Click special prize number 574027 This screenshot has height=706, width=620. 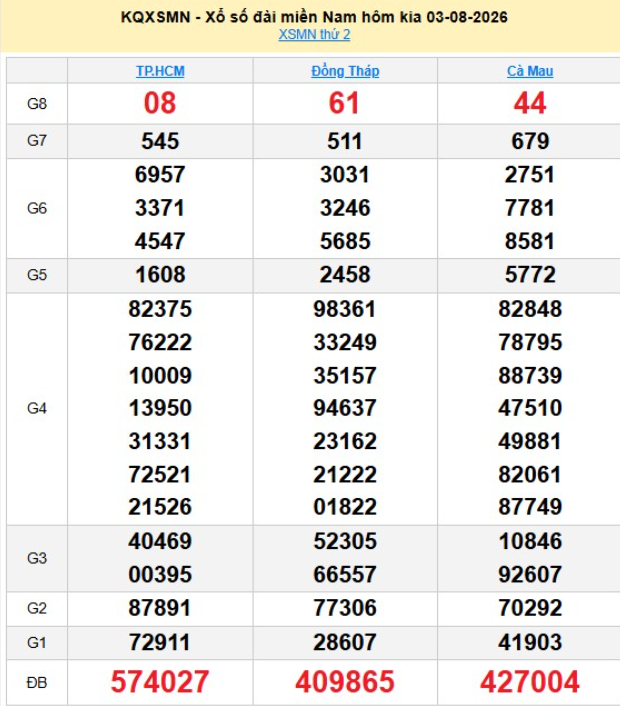[160, 682]
